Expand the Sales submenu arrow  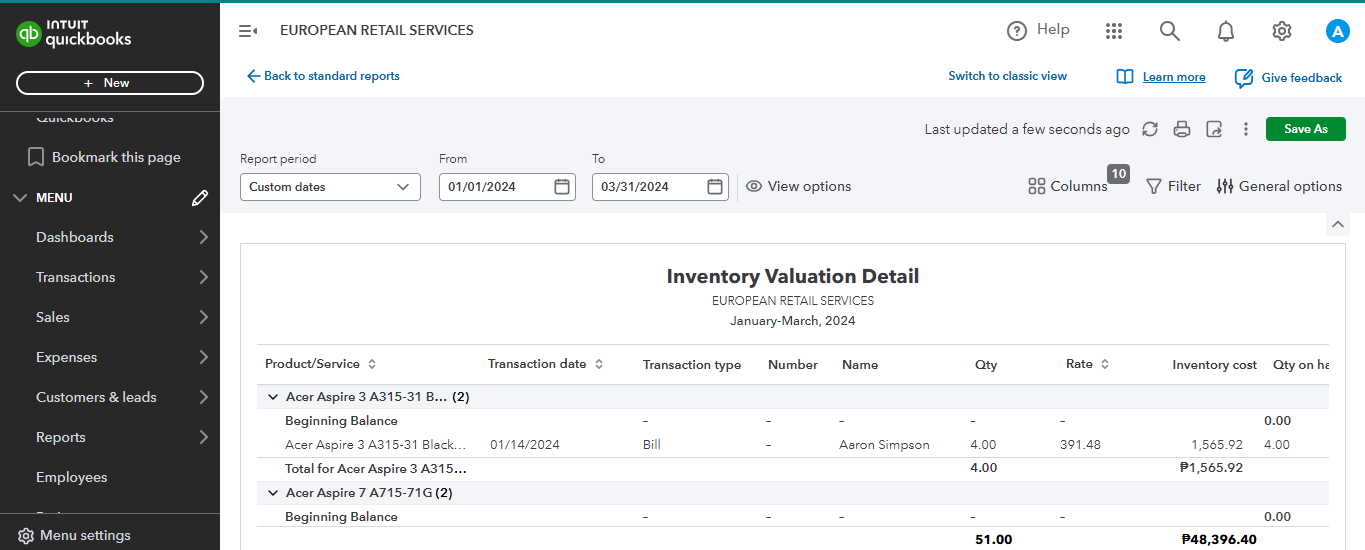[x=203, y=317]
